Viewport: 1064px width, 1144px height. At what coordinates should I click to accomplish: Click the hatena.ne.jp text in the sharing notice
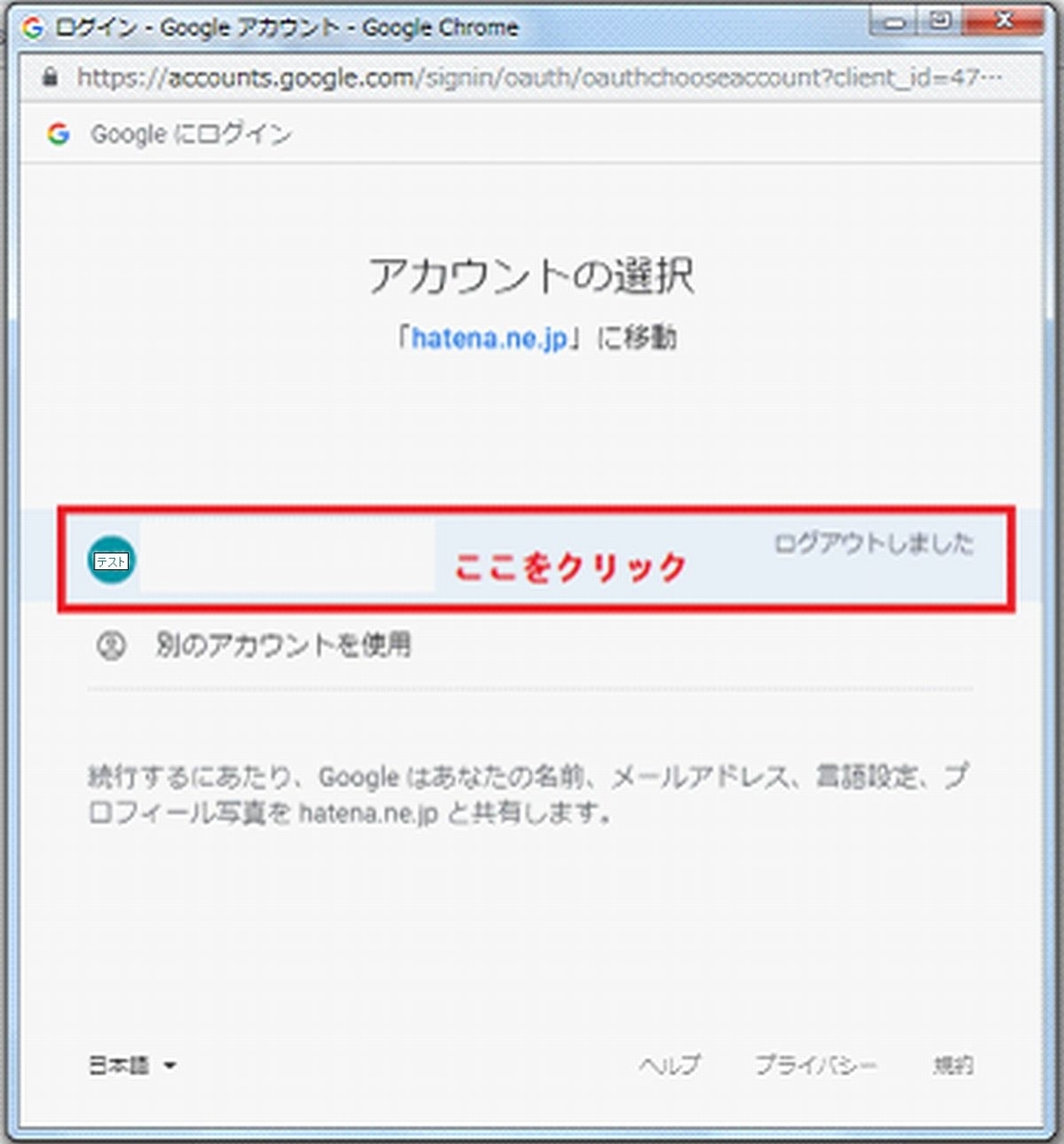coord(367,813)
